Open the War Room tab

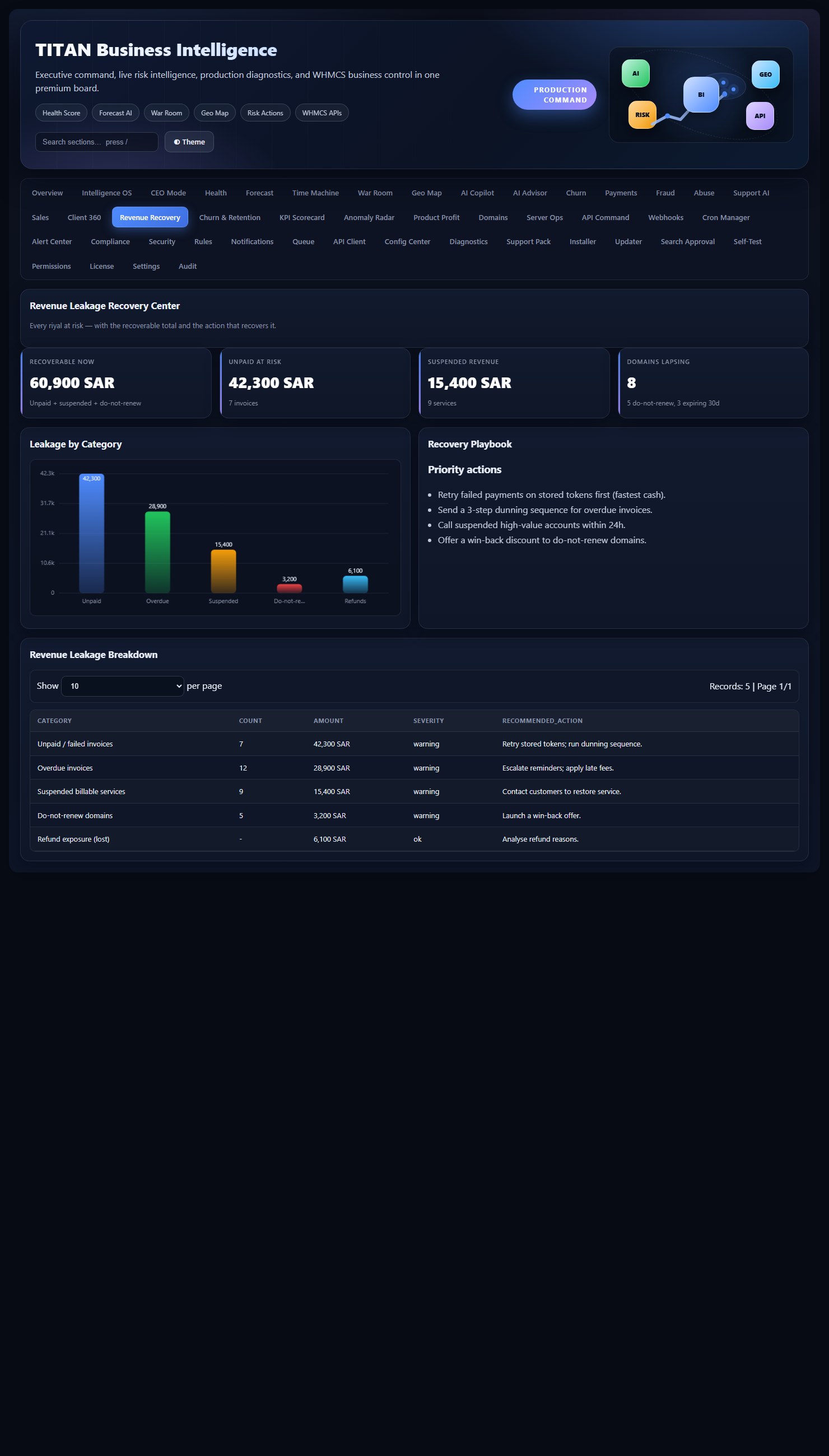coord(375,193)
